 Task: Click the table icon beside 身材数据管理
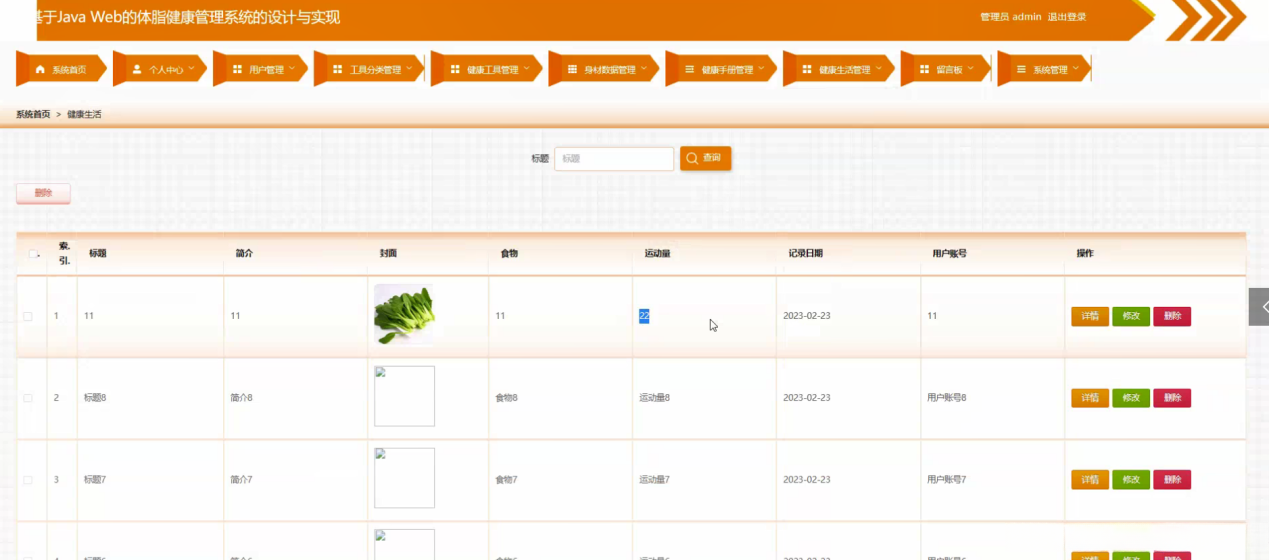(x=572, y=70)
